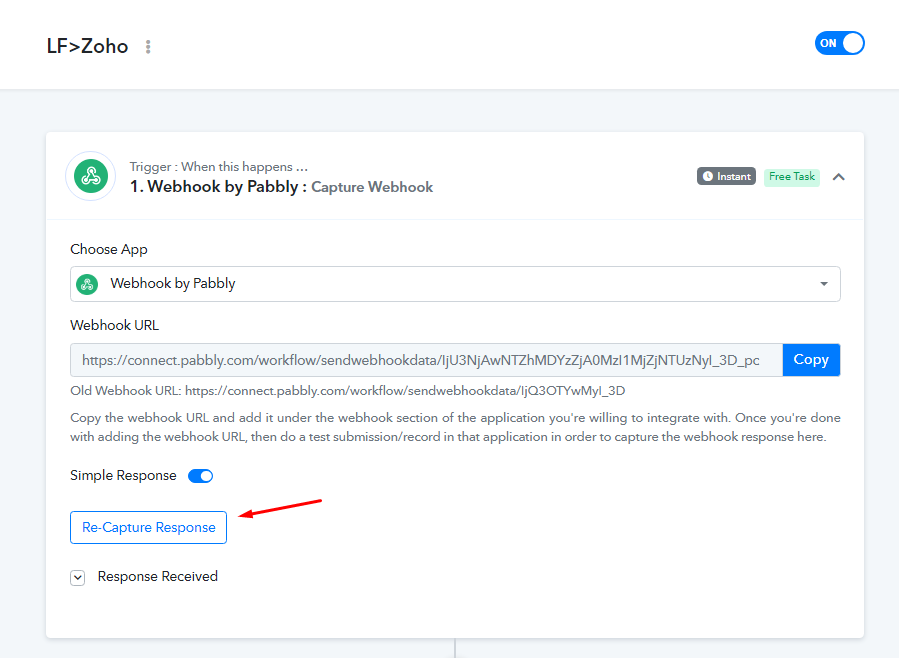Copy the webhook URL
This screenshot has height=658, width=899.
pyautogui.click(x=811, y=360)
